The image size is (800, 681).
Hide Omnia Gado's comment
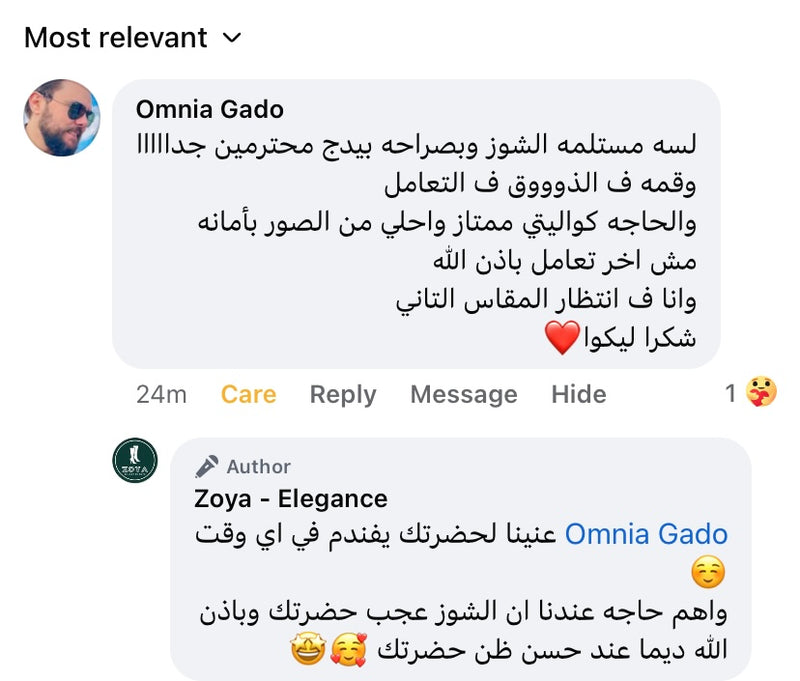pyautogui.click(x=578, y=394)
